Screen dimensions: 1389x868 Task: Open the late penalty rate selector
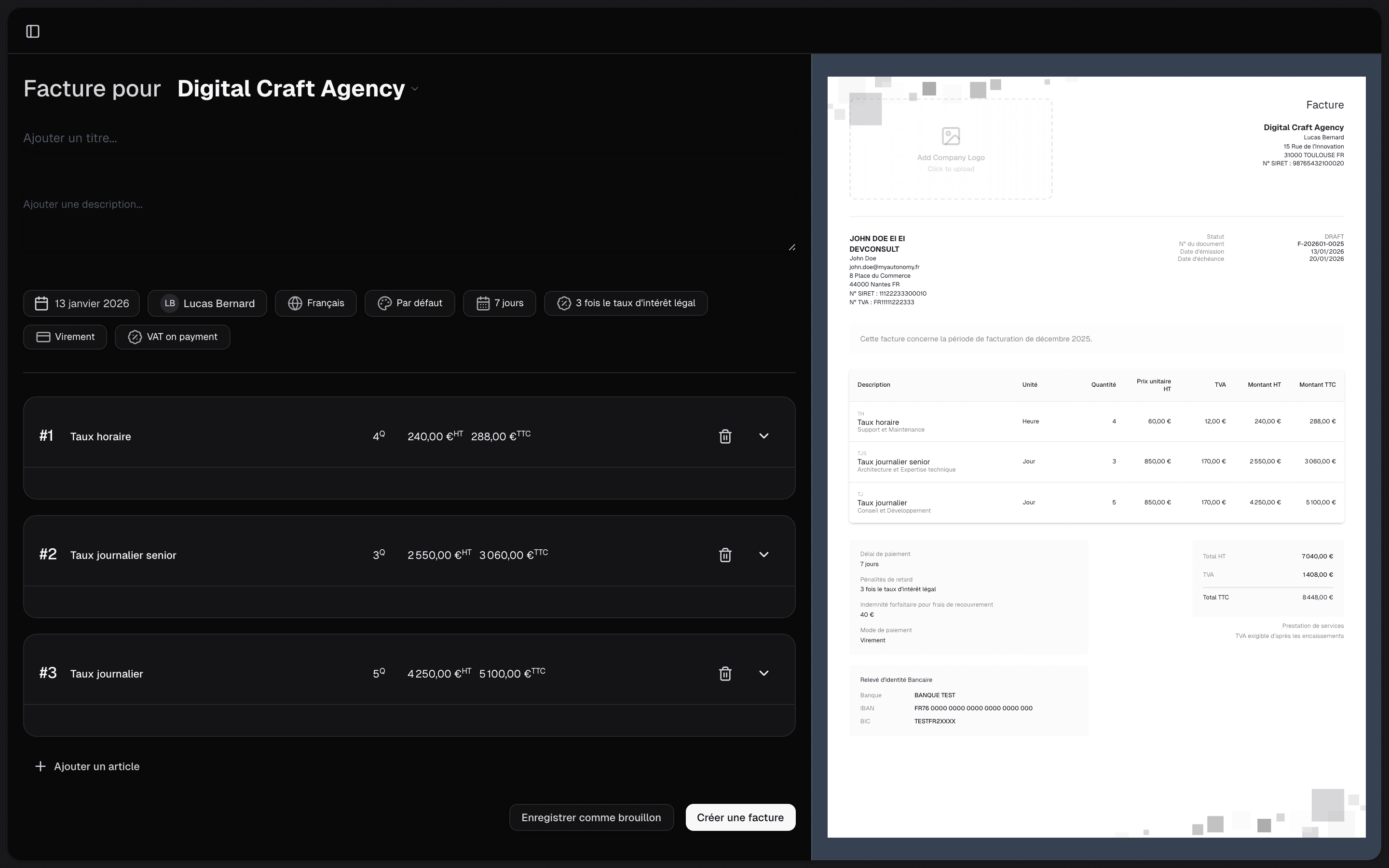tap(626, 303)
